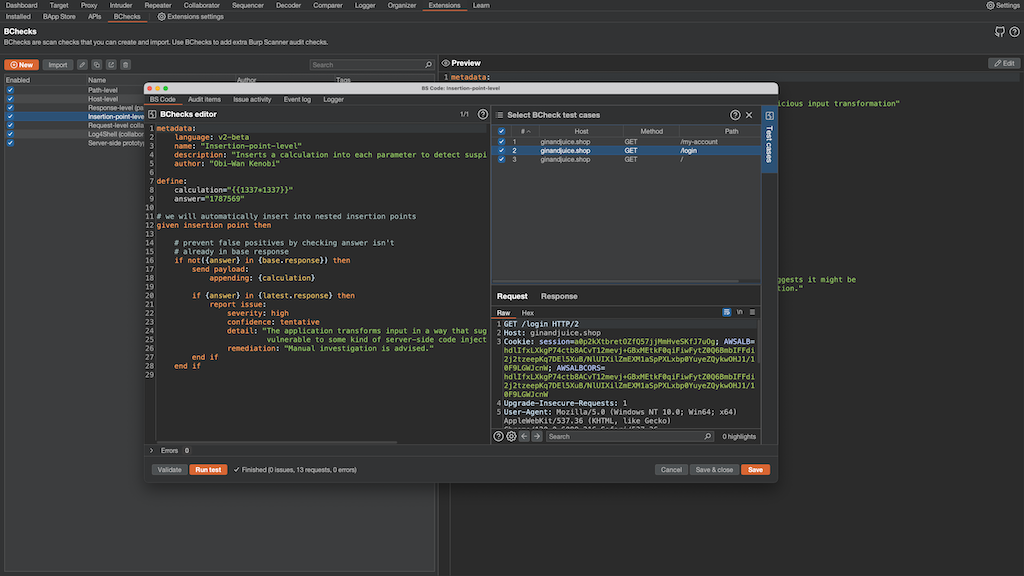Disable the Insertion-point-level BCheck checkbox
Image resolution: width=1024 pixels, height=576 pixels.
[x=10, y=116]
